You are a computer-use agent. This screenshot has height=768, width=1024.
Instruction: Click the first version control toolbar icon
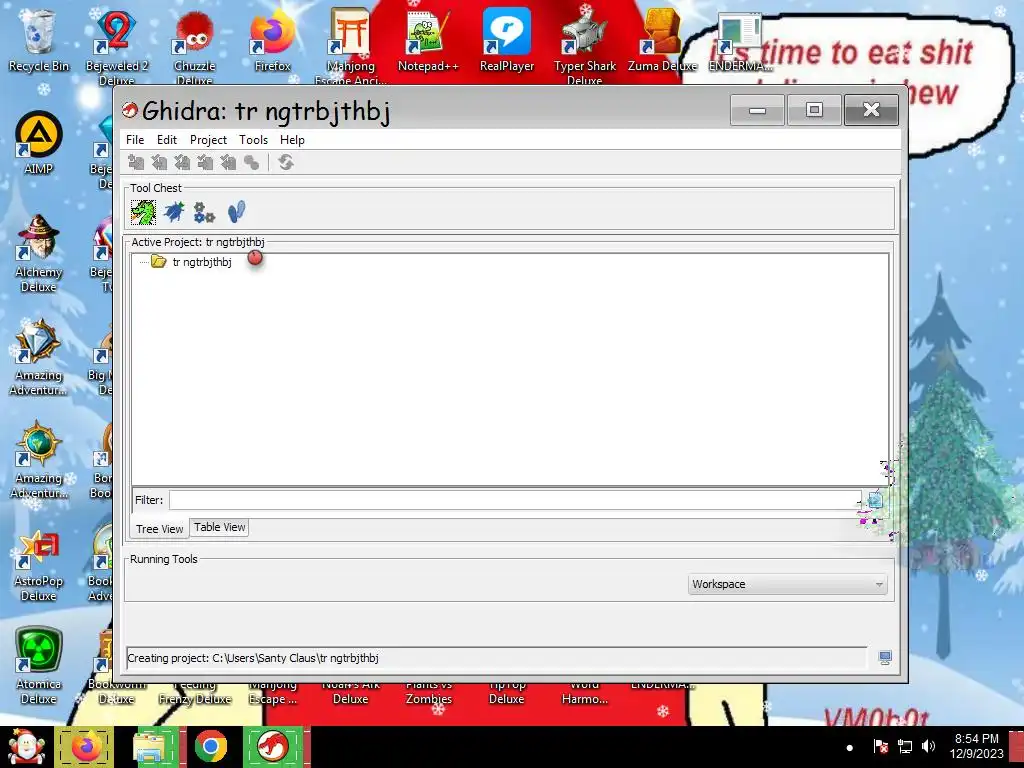pos(136,162)
